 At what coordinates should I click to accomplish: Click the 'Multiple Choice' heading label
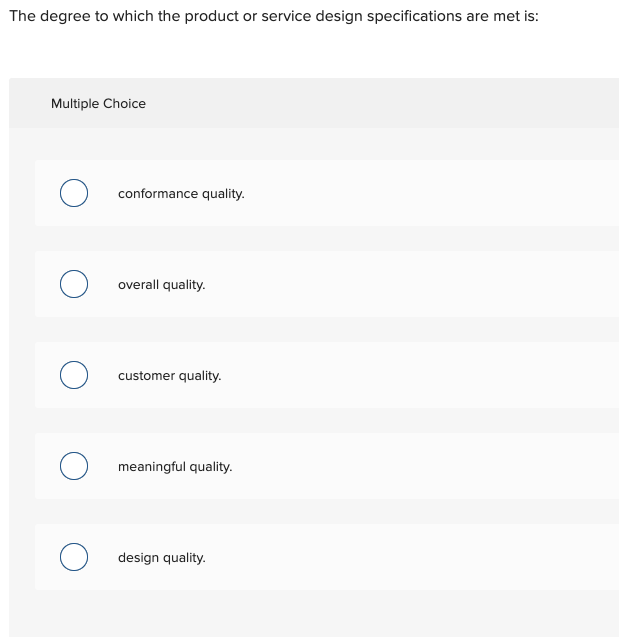click(x=98, y=104)
